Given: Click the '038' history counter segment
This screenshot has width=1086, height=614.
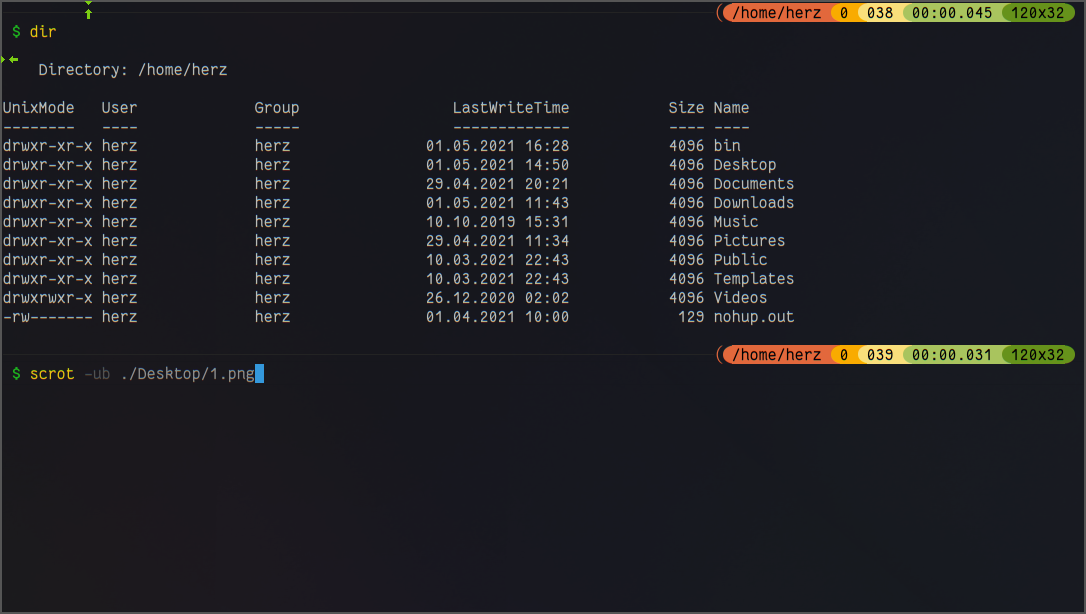Looking at the screenshot, I should pyautogui.click(x=880, y=12).
